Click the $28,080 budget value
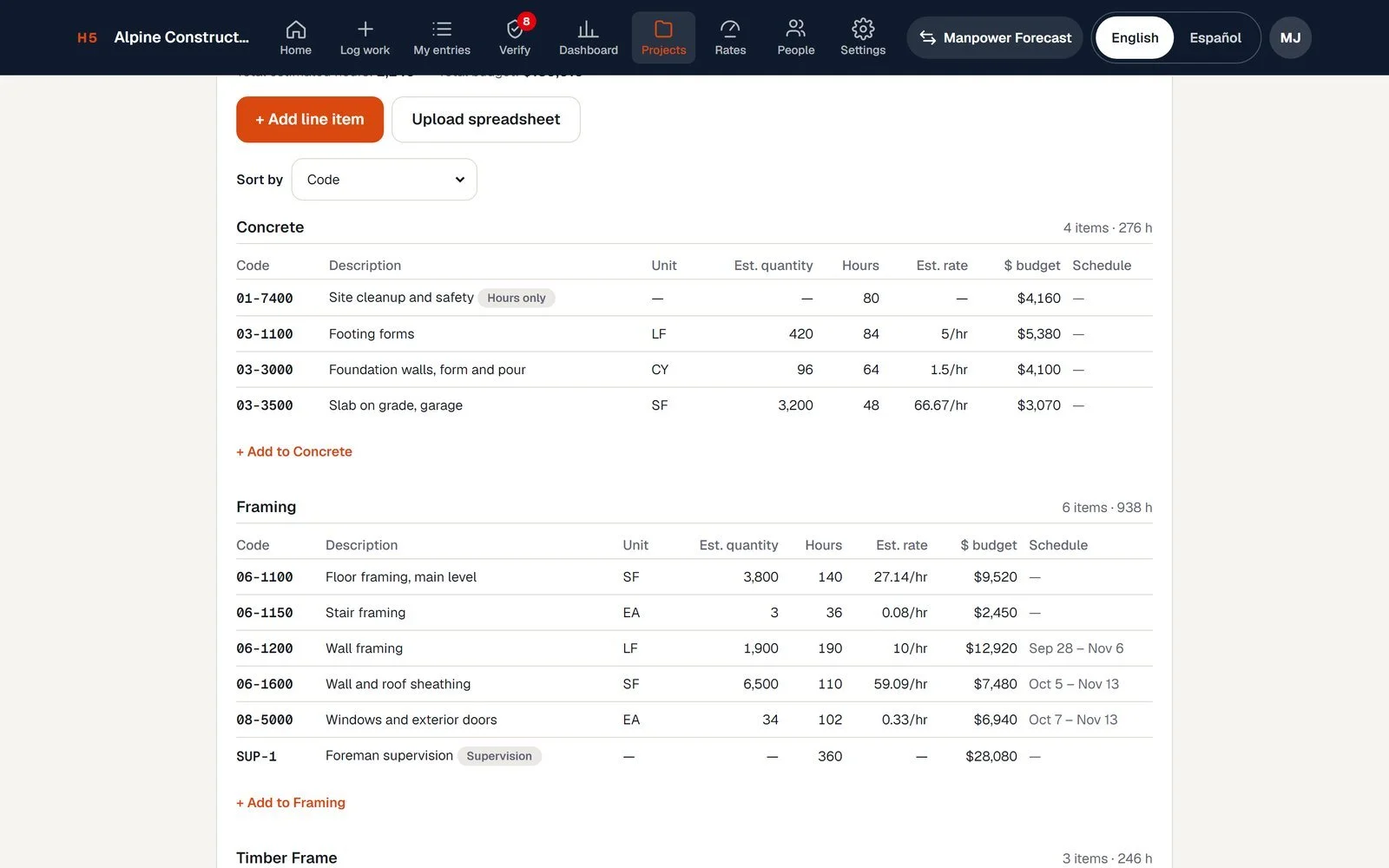 (x=991, y=756)
